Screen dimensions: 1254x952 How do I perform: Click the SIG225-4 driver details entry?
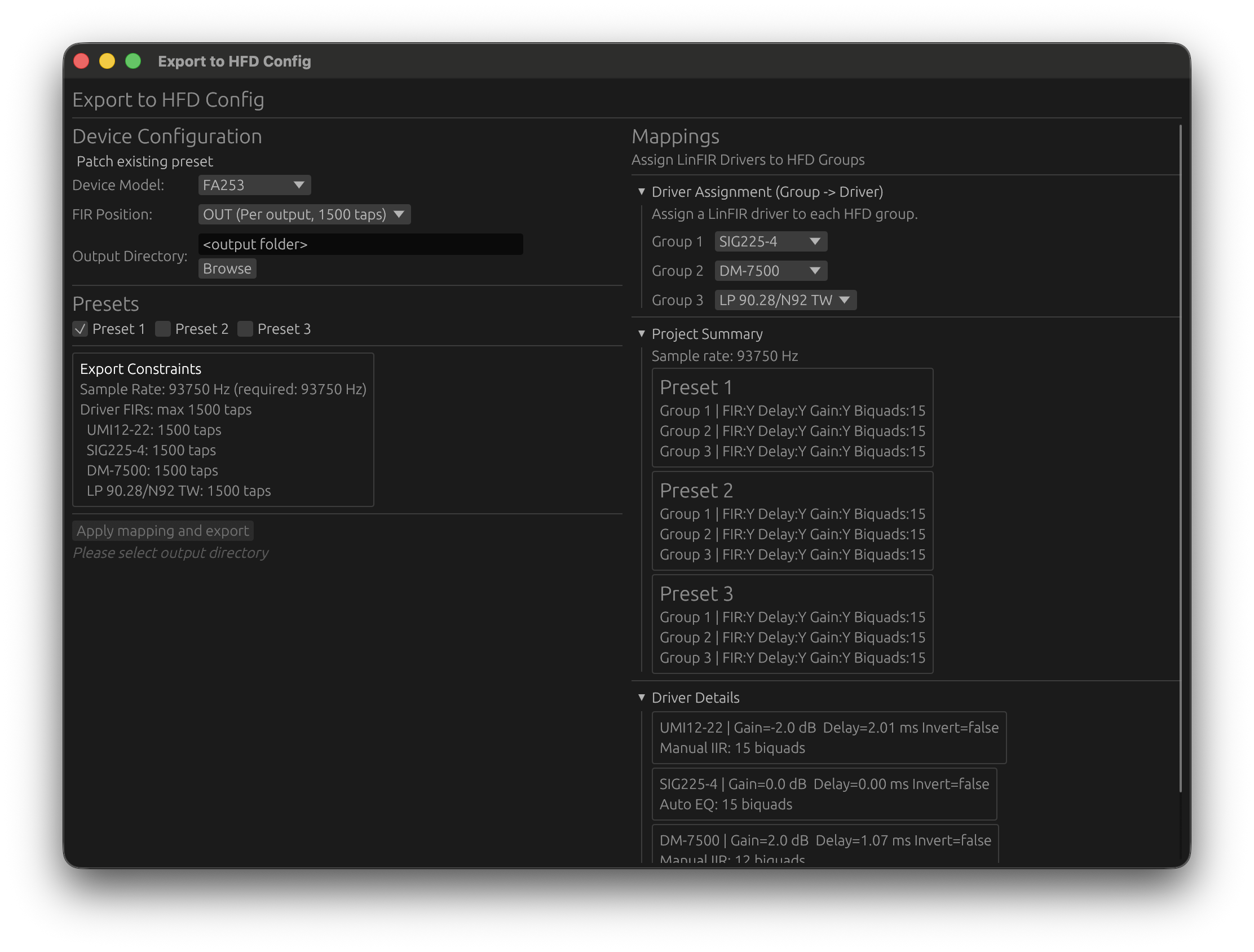pos(824,794)
